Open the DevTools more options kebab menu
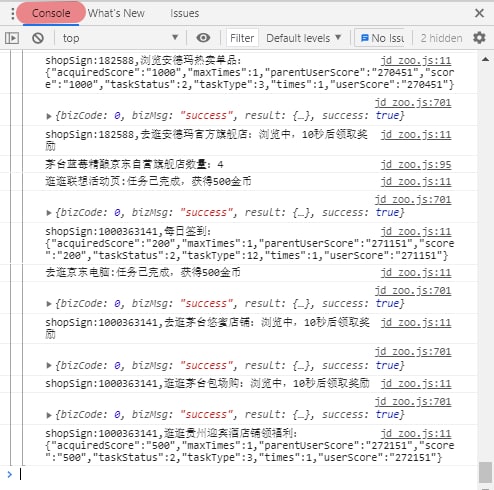The width and height of the screenshot is (494, 490). (12, 14)
